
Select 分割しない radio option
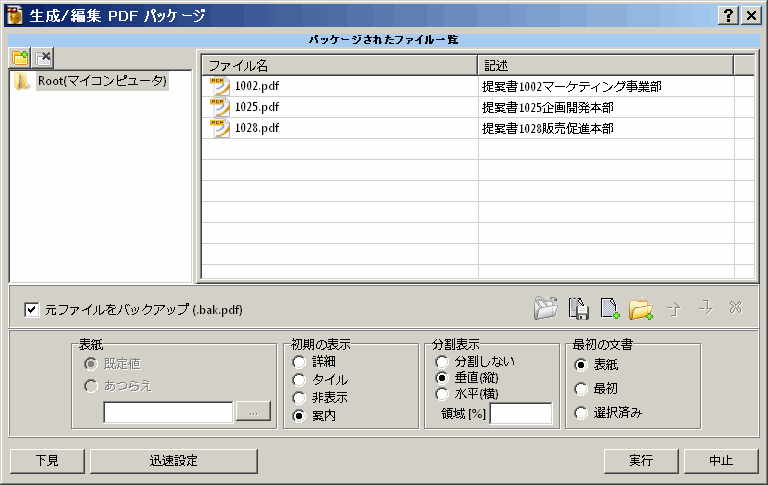442,362
